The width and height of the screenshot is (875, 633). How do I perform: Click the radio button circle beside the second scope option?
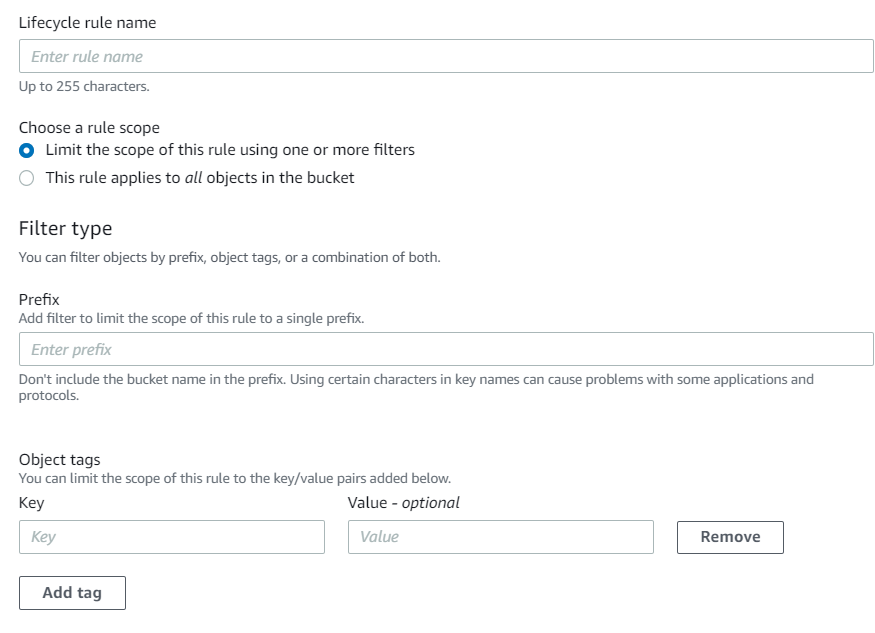tap(27, 177)
